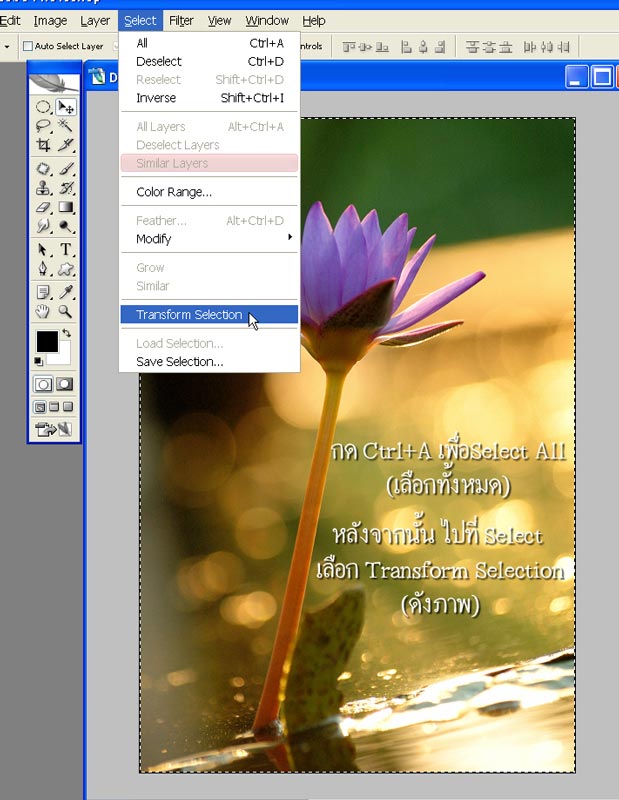Swap foreground and background colors
The image size is (619, 800).
[x=67, y=333]
